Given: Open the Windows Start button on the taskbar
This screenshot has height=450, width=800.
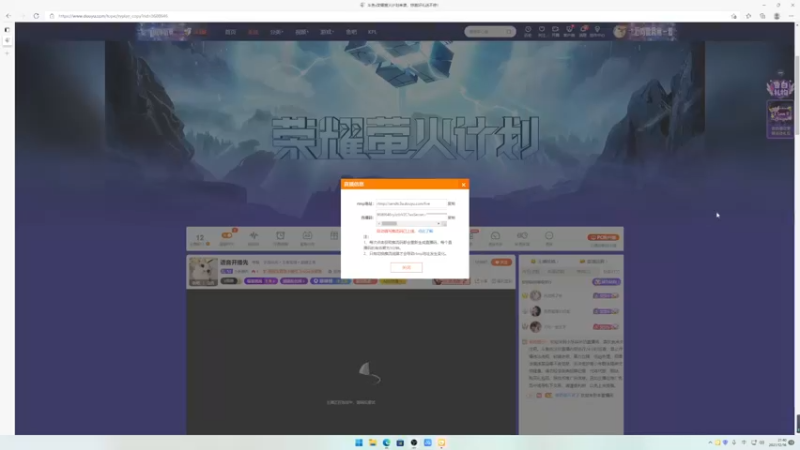Looking at the screenshot, I should click(x=359, y=442).
